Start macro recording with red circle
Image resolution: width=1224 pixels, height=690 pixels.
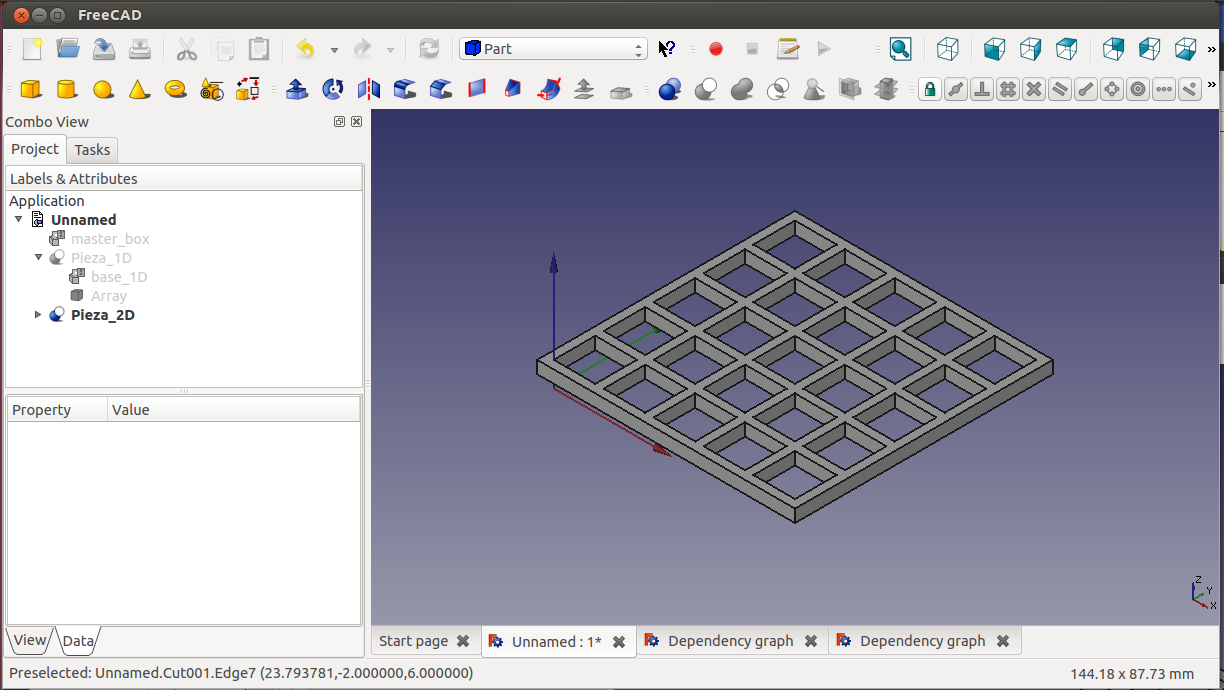[716, 49]
